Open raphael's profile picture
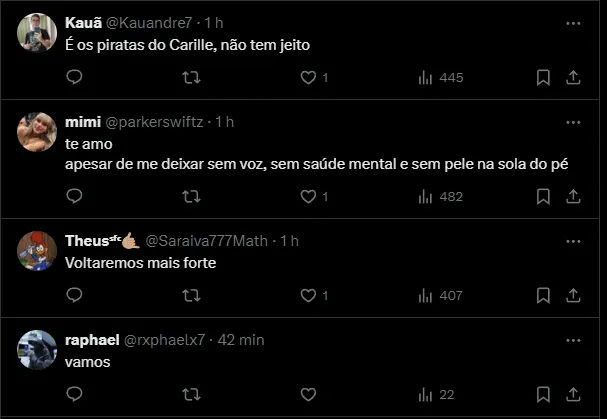607x419 pixels. tap(37, 349)
